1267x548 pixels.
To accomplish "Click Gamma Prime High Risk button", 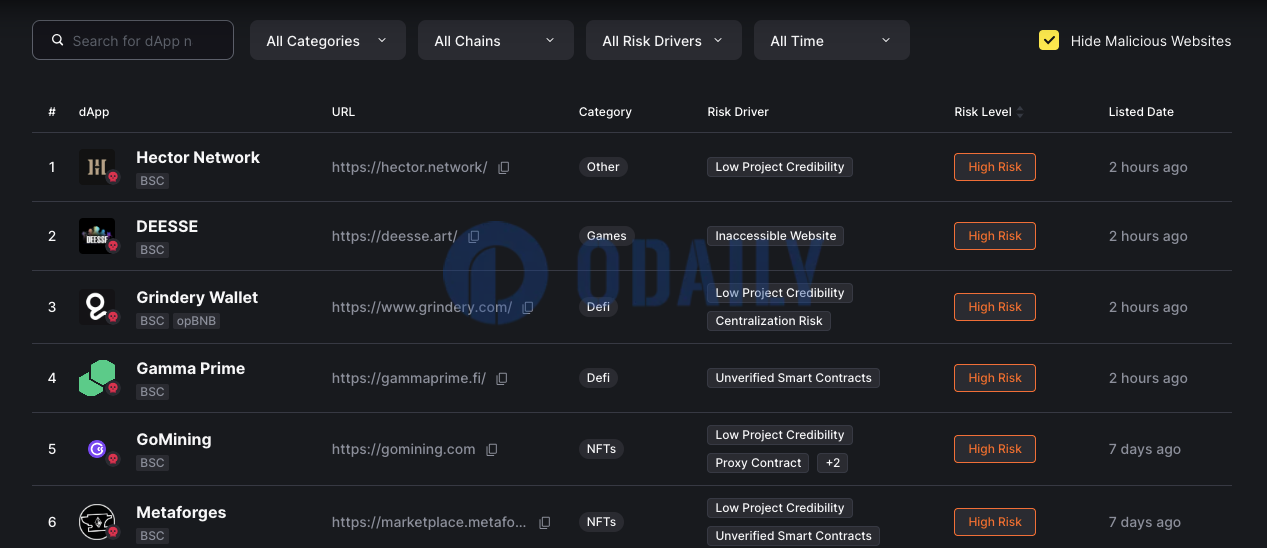I will point(995,378).
